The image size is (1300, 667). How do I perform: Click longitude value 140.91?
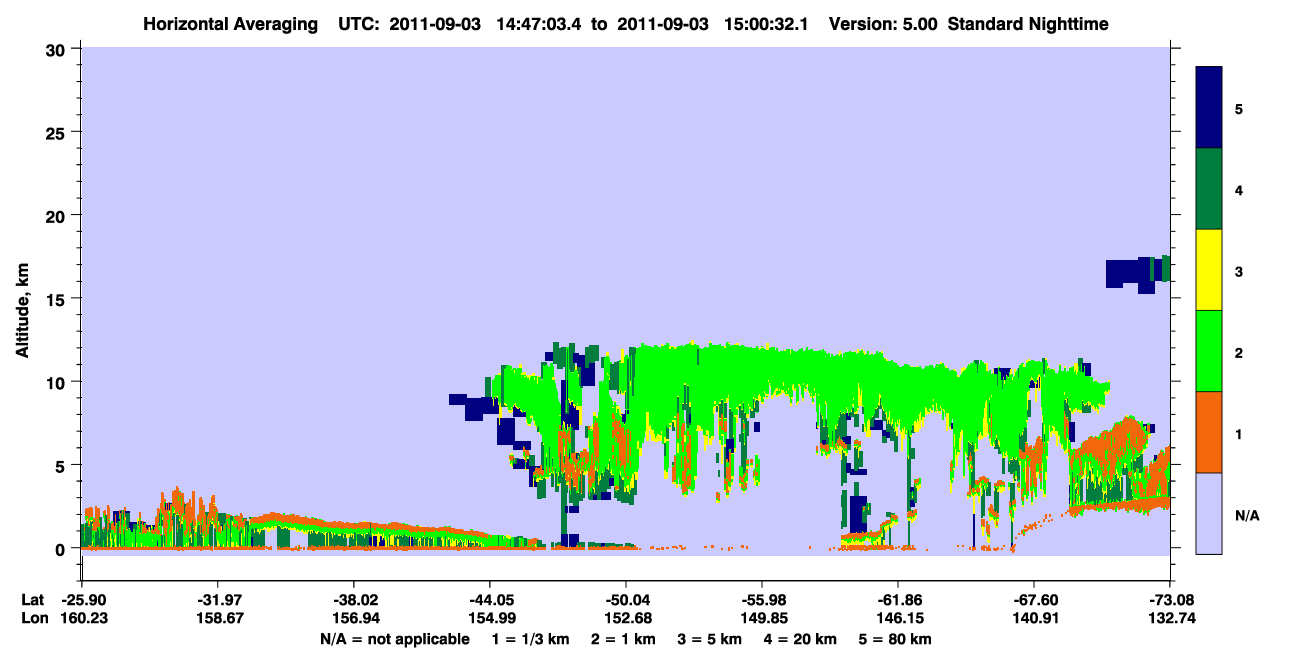coord(1034,618)
